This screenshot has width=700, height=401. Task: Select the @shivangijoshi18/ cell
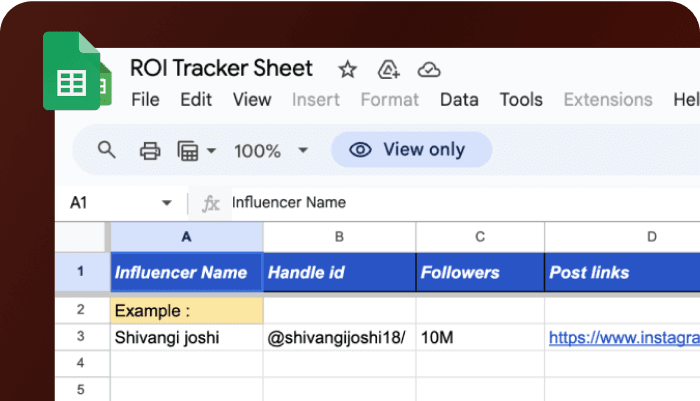pos(339,337)
